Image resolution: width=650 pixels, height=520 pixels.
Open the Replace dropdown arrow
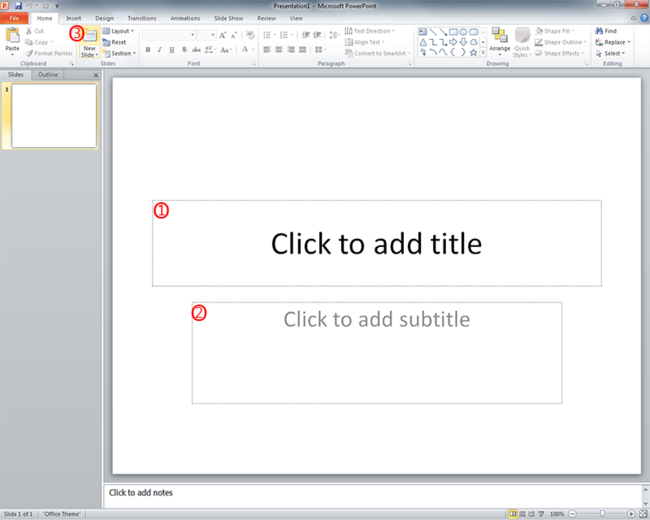click(629, 42)
